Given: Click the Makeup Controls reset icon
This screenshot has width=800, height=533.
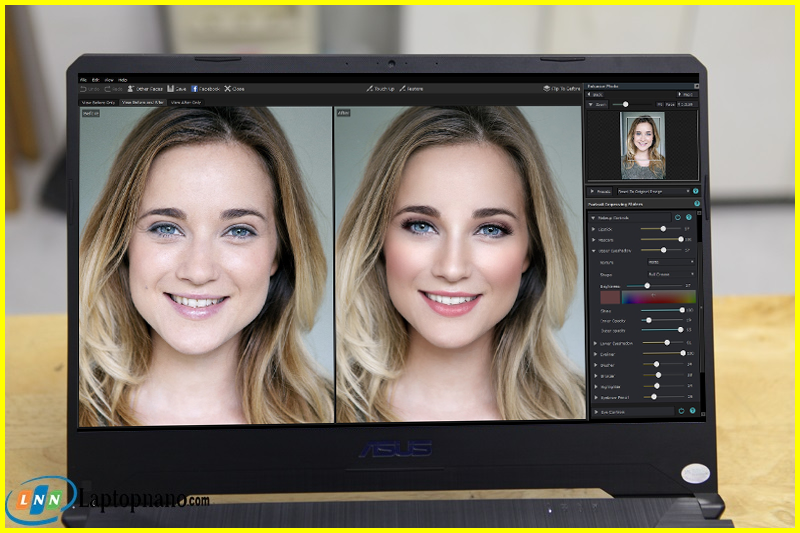Looking at the screenshot, I should [x=677, y=217].
